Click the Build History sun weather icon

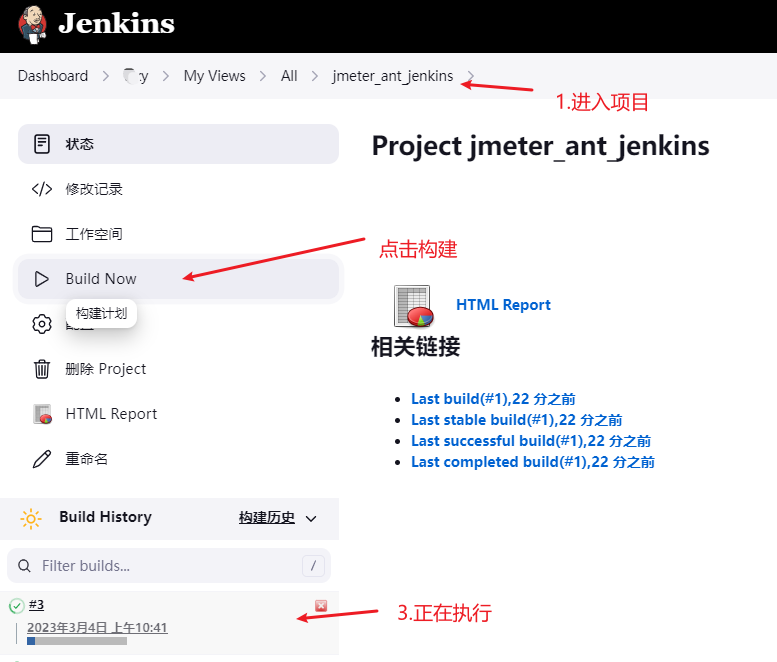[x=31, y=519]
